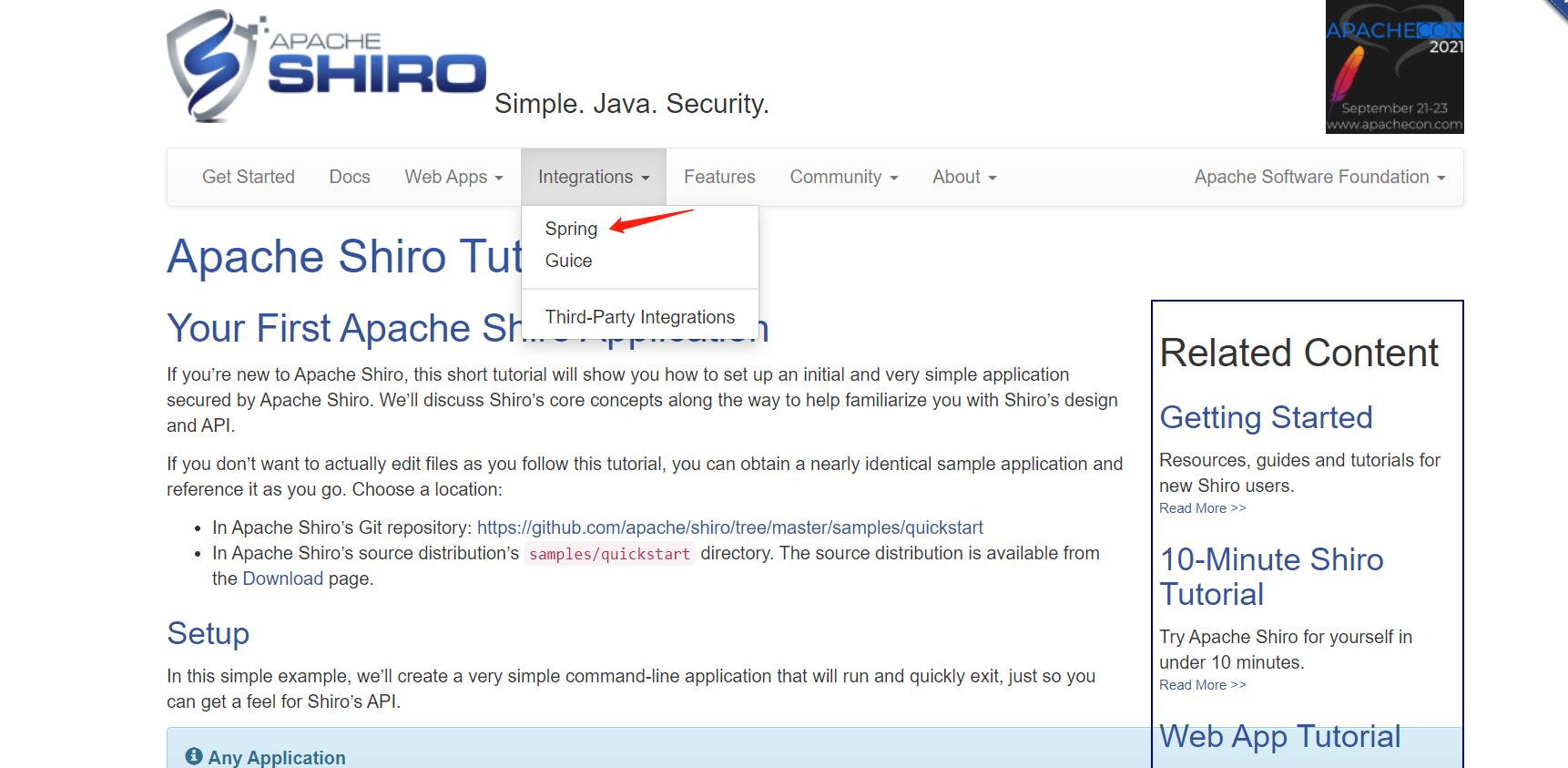Screen dimensions: 1568x768
Task: Expand the Web Apps dropdown
Action: coord(453,177)
